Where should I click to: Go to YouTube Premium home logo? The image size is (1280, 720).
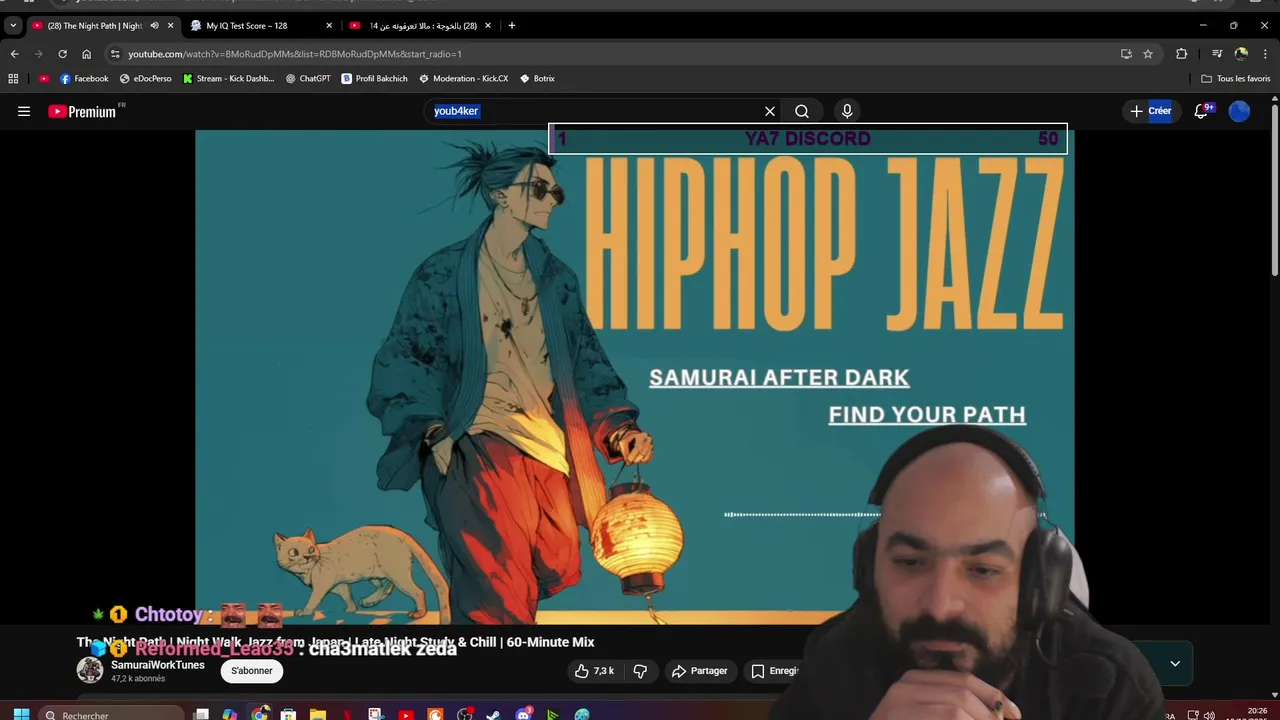83,111
